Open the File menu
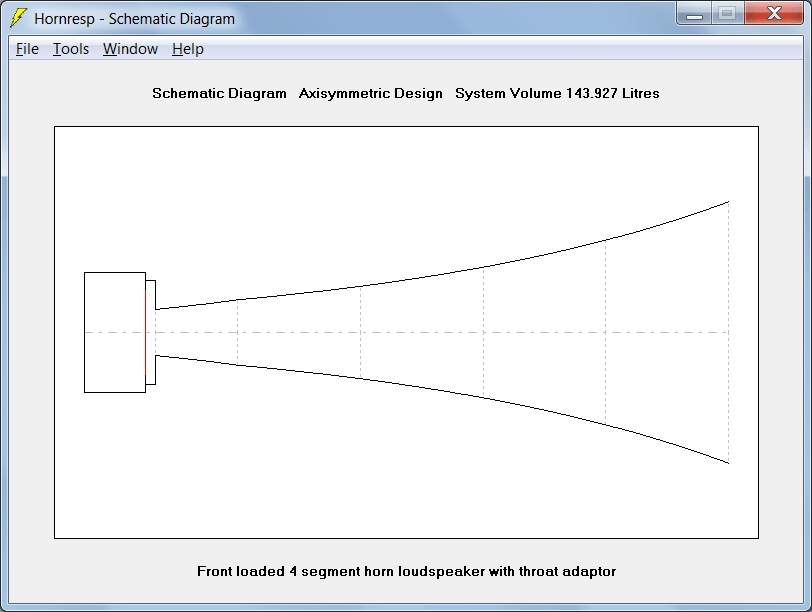 (x=27, y=49)
